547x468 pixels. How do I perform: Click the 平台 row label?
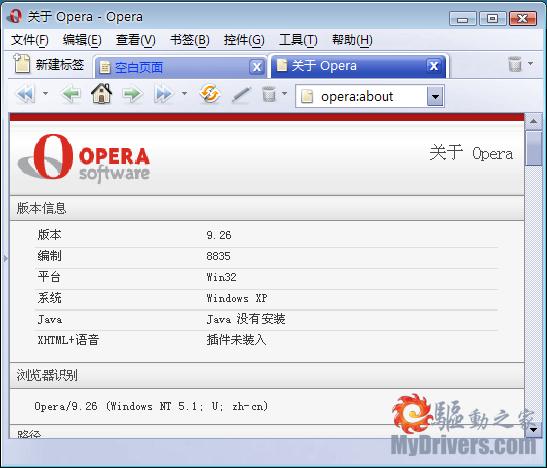click(49, 277)
